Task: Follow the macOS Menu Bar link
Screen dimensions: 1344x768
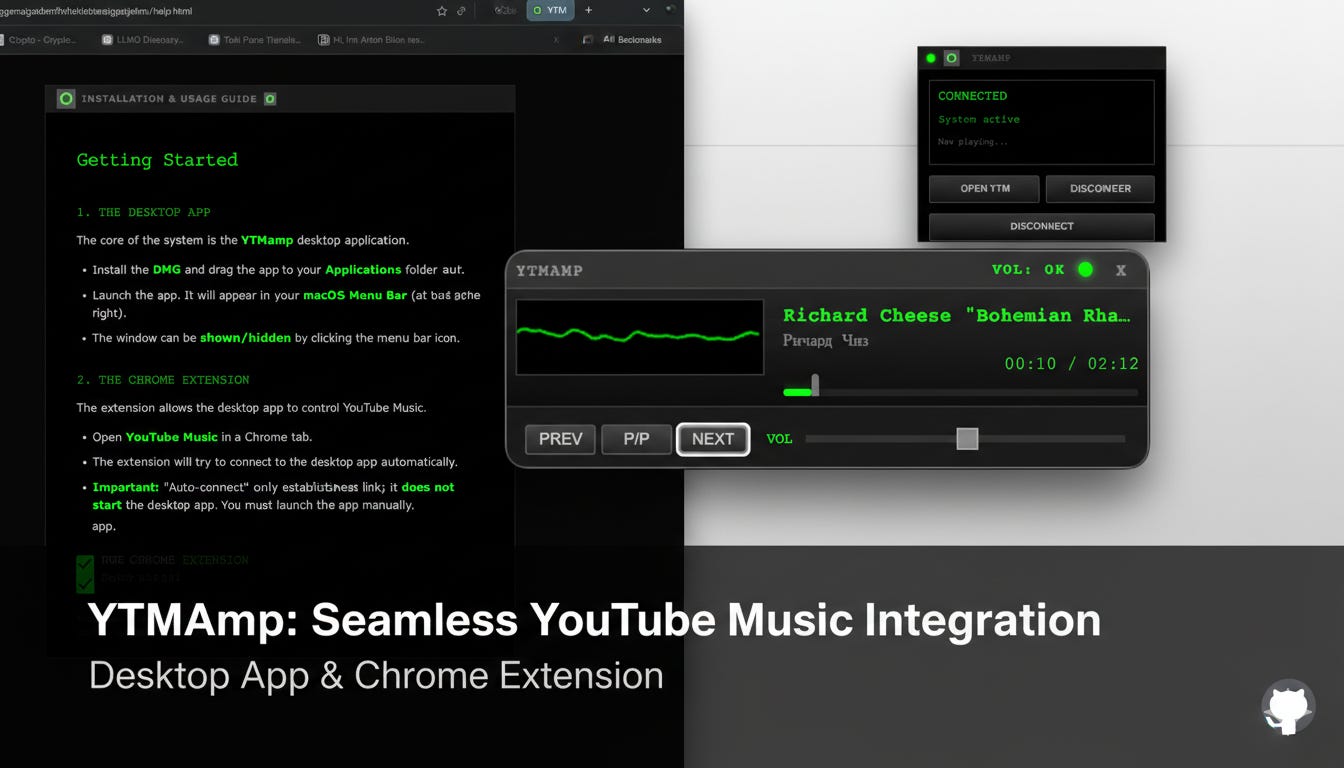Action: (x=355, y=296)
